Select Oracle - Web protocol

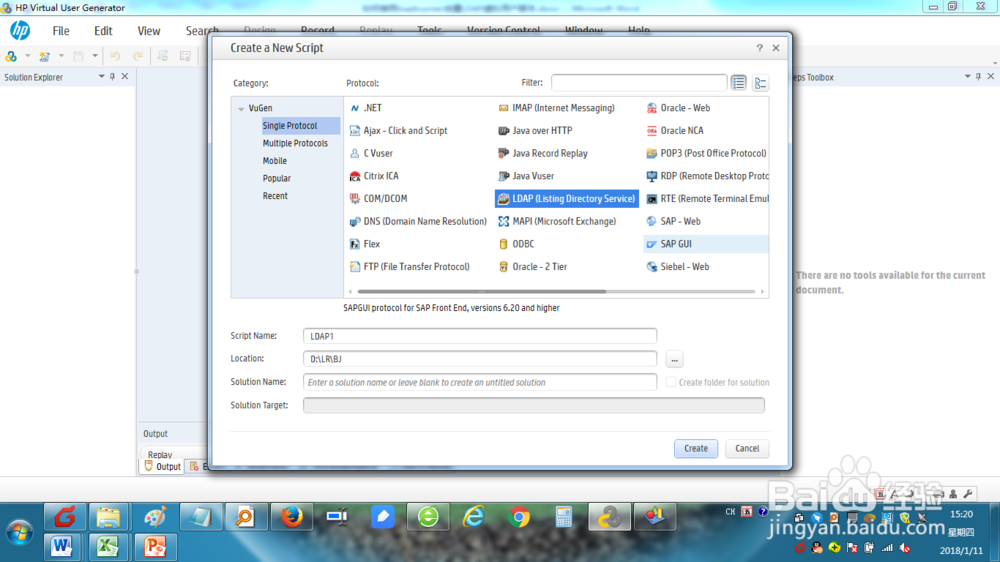pyautogui.click(x=678, y=108)
